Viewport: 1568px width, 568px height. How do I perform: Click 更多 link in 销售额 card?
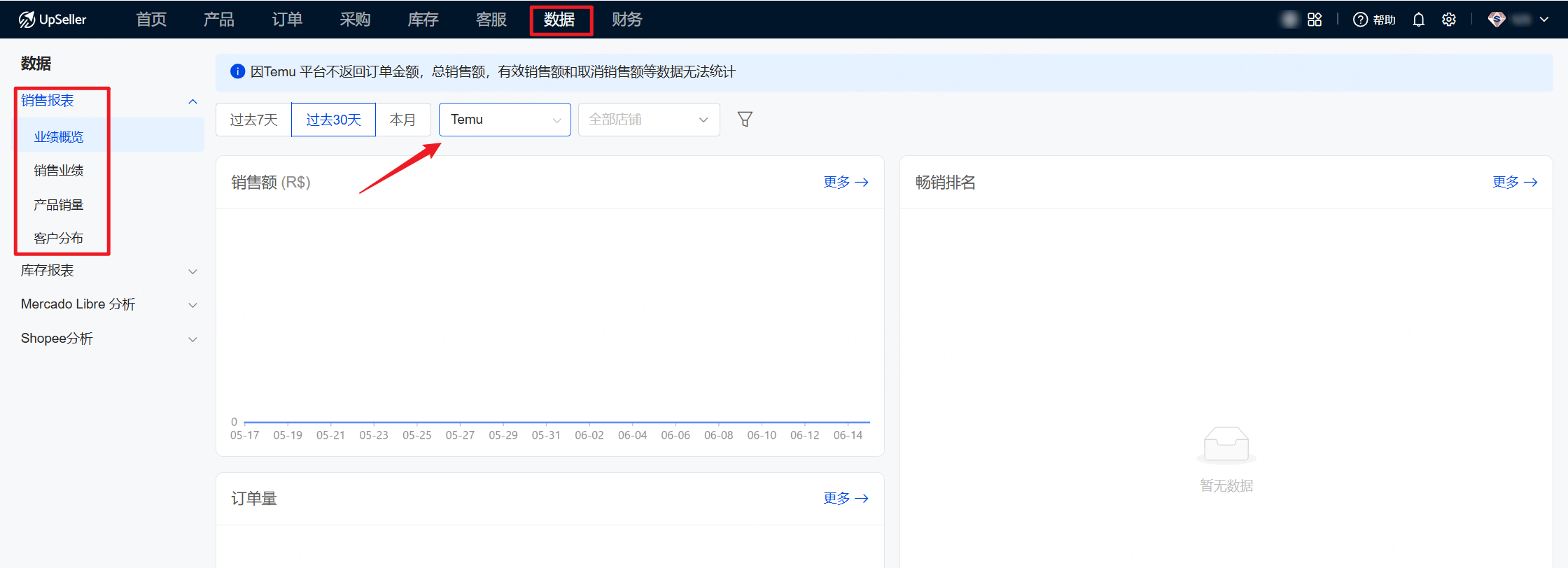[x=846, y=182]
